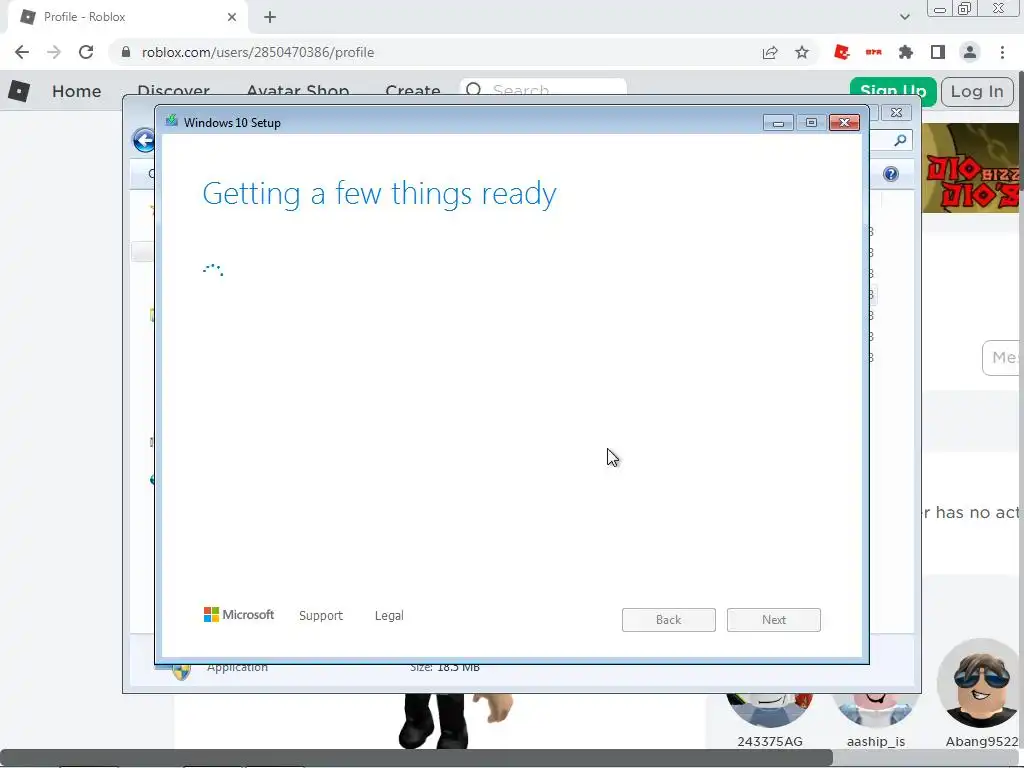Screen dimensions: 1024x768
Task: Open the Support link in Setup
Action: [321, 615]
